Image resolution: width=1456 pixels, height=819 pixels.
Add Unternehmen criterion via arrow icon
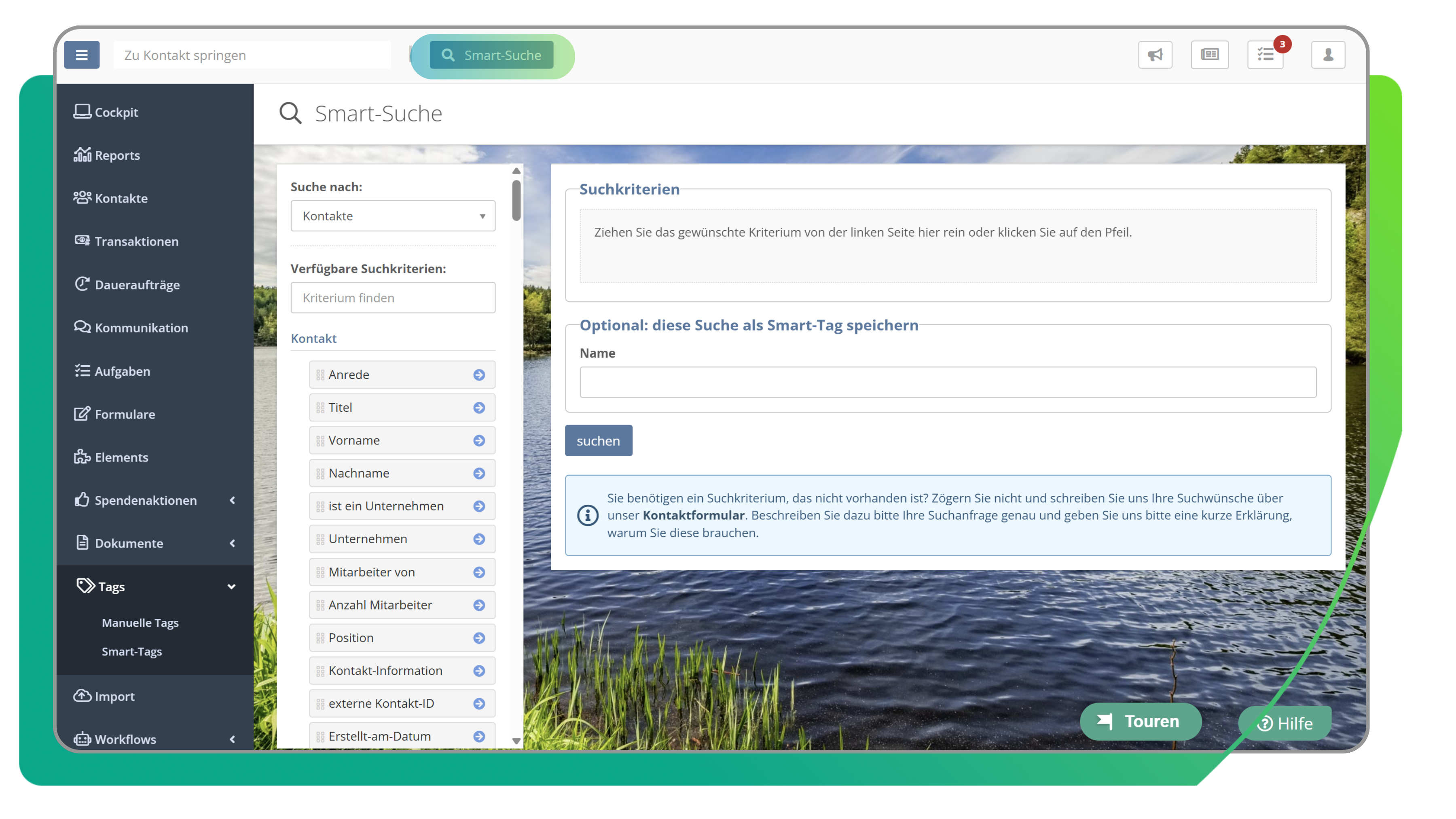479,539
